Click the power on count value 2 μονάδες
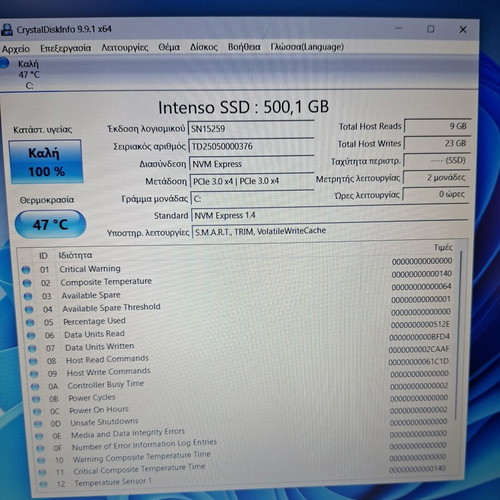The height and width of the screenshot is (500, 500). click(x=436, y=177)
